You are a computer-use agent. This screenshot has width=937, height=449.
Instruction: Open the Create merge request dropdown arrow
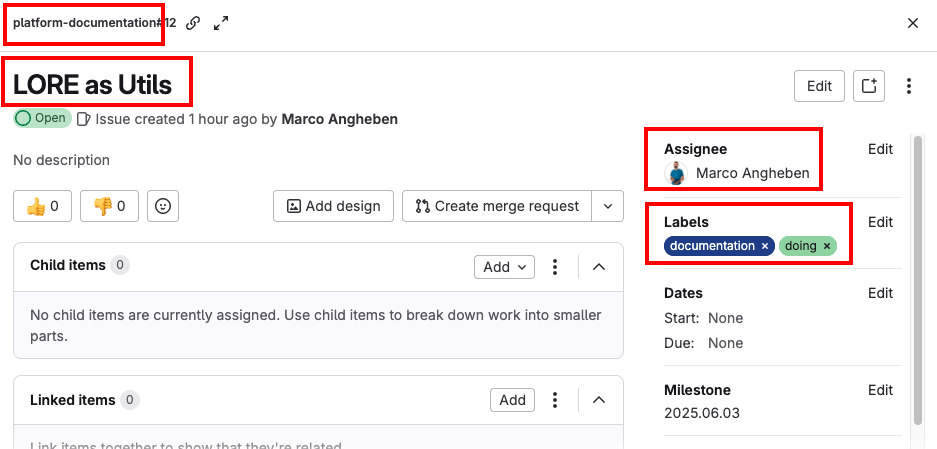pyautogui.click(x=608, y=206)
